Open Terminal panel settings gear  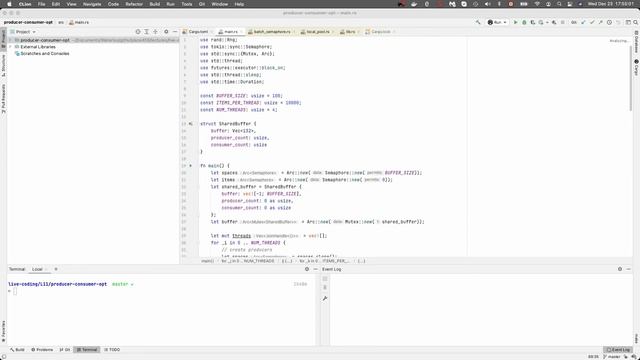pyautogui.click(x=307, y=269)
